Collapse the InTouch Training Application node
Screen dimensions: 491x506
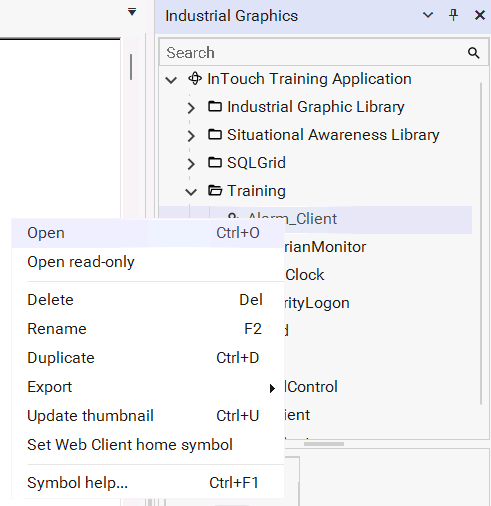tap(171, 80)
